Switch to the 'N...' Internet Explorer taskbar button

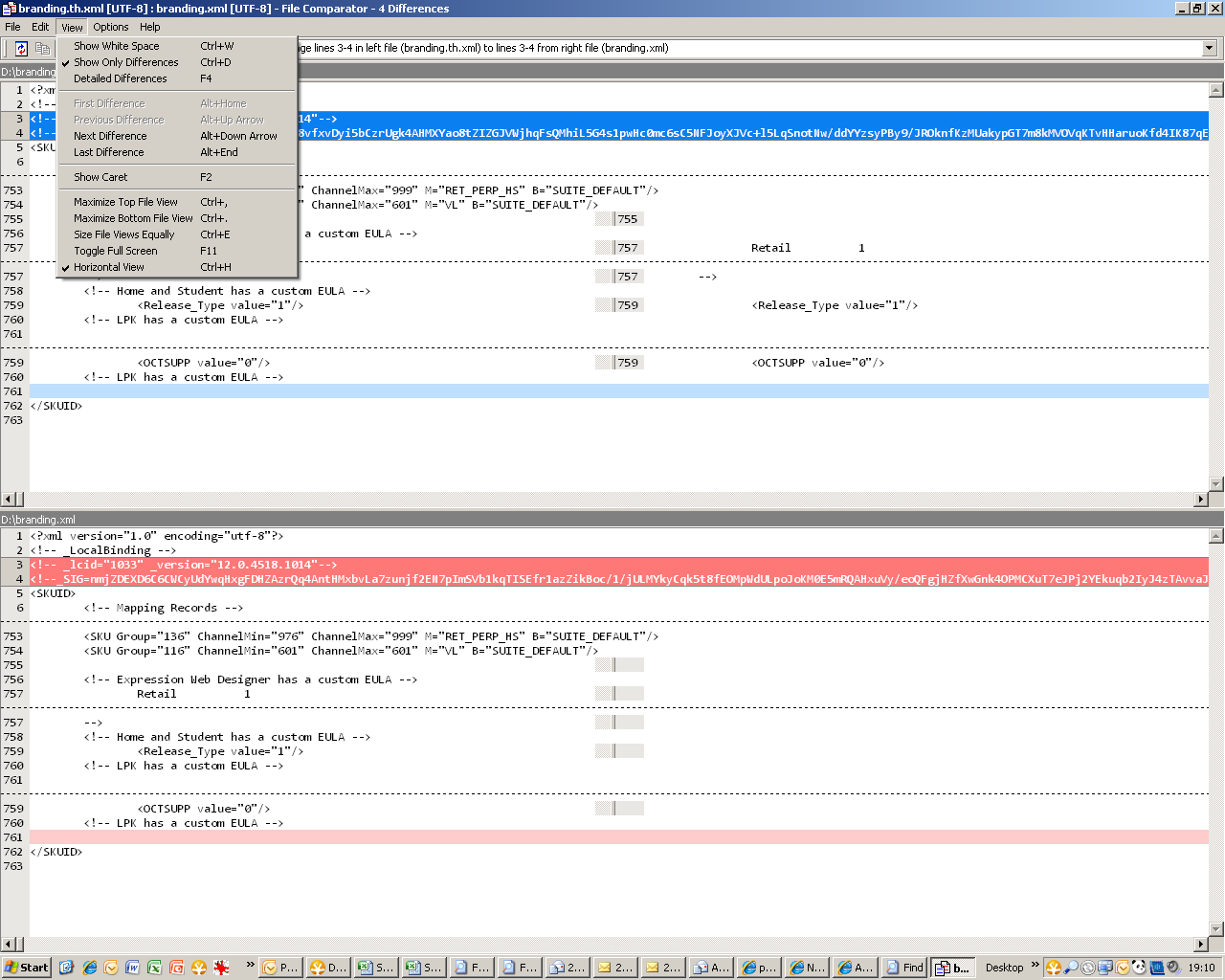coord(807,968)
